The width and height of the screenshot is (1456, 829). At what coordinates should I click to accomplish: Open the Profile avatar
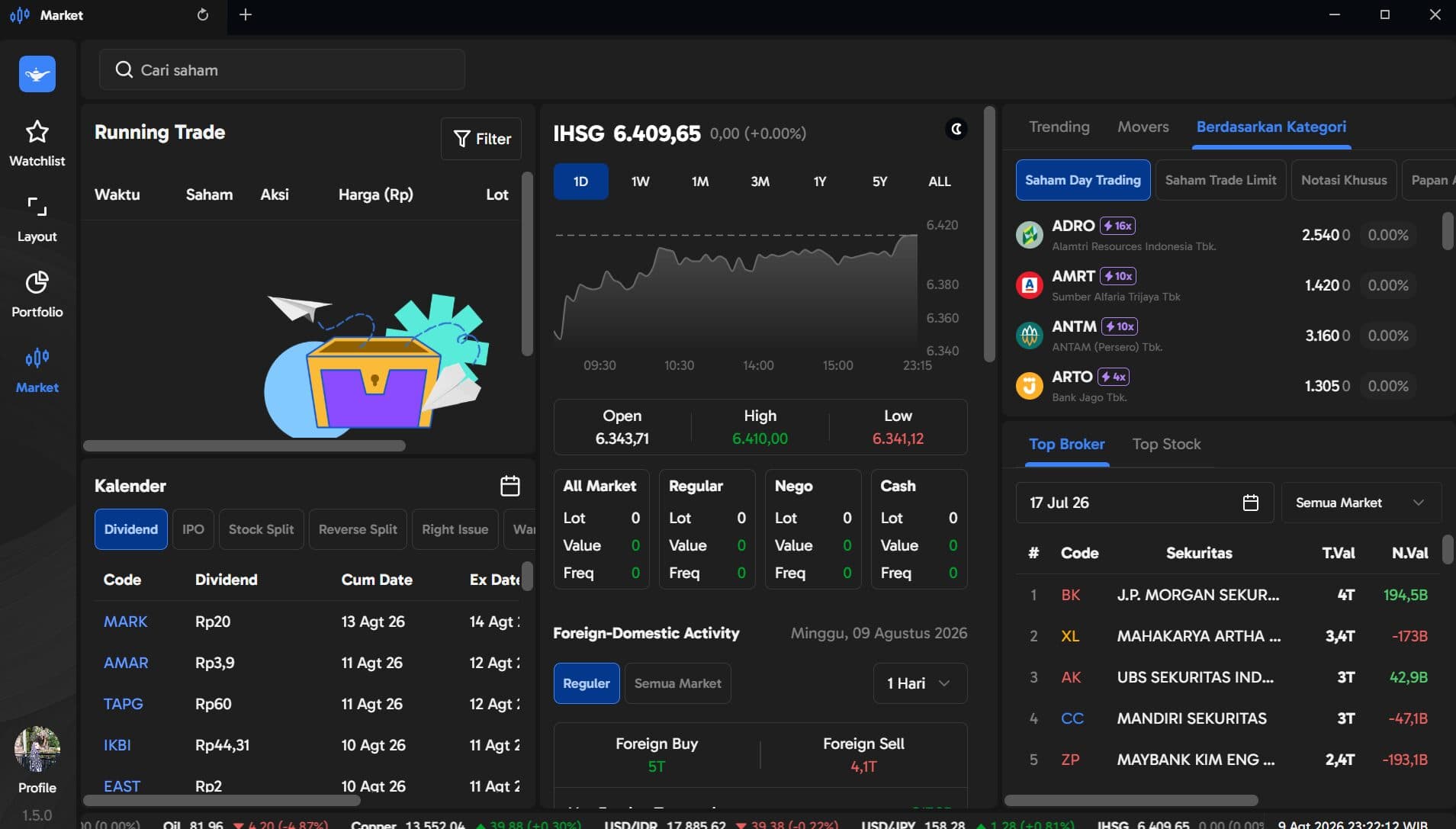point(37,749)
